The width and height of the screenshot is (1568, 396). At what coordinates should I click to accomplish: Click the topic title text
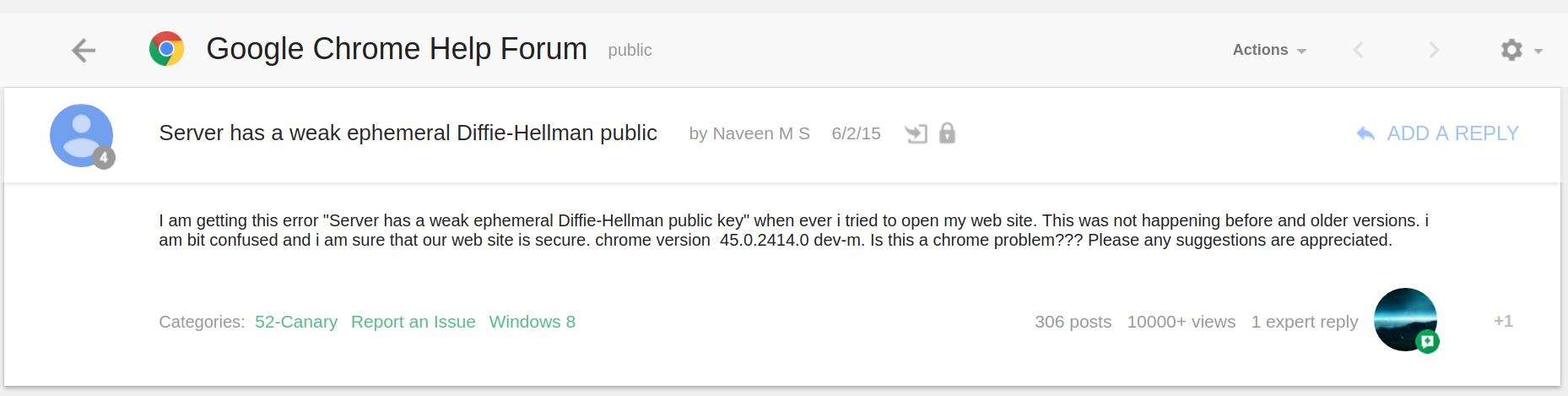408,133
